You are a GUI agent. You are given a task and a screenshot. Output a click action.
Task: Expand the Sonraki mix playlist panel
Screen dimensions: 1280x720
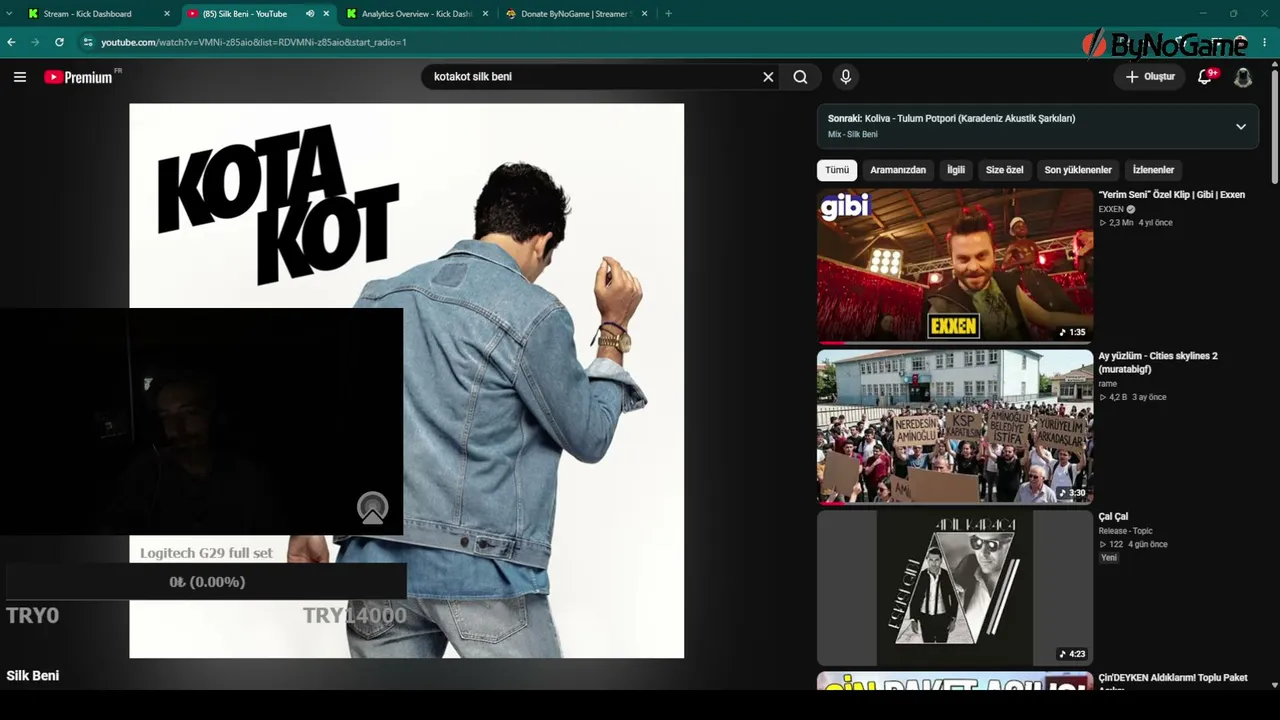tap(1241, 127)
